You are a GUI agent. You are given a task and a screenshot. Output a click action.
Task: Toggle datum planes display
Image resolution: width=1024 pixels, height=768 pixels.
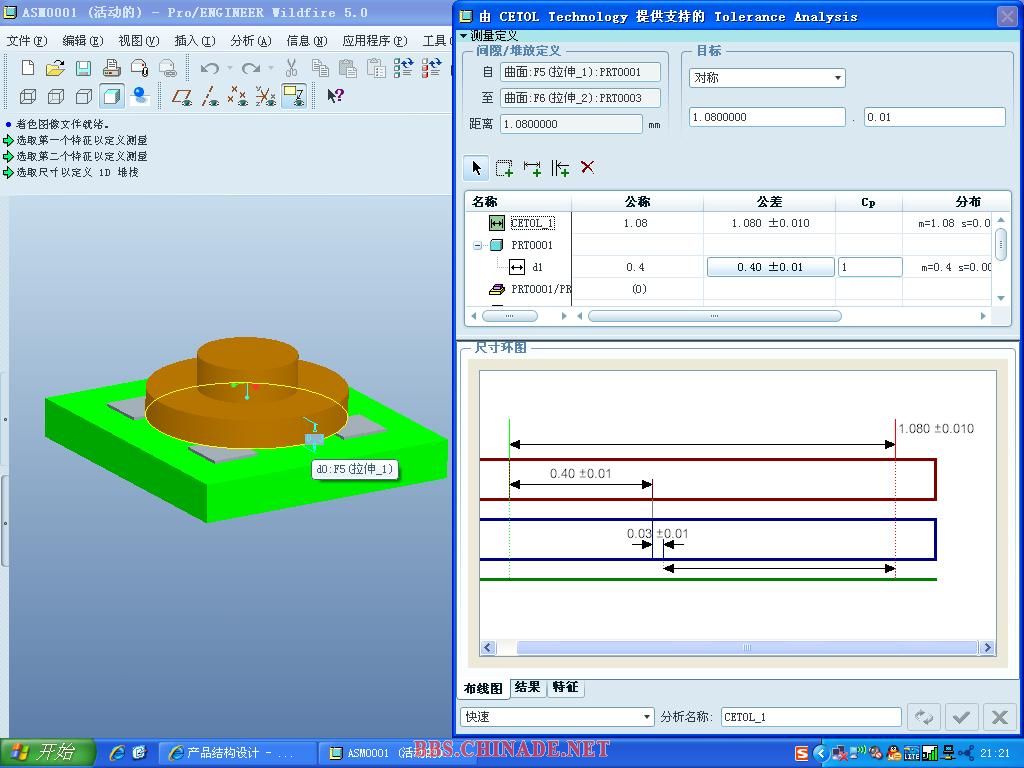pyautogui.click(x=182, y=97)
